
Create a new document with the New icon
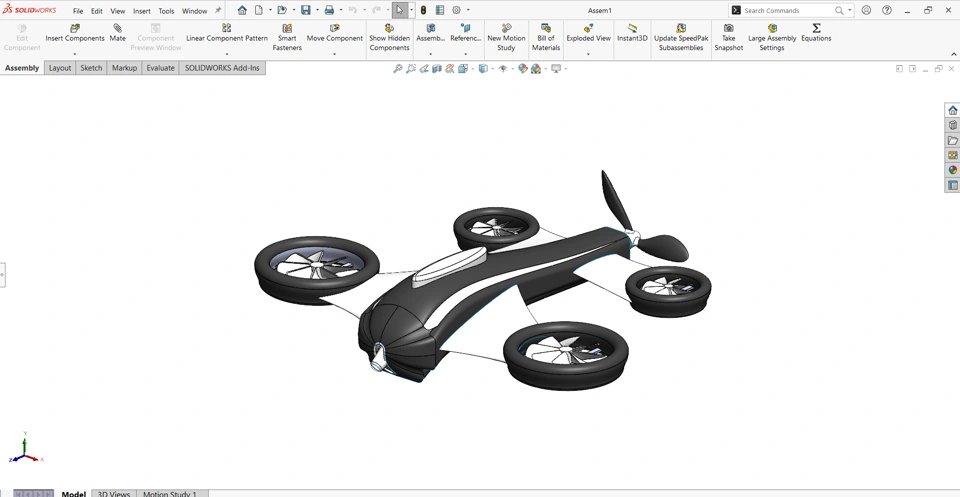point(259,10)
